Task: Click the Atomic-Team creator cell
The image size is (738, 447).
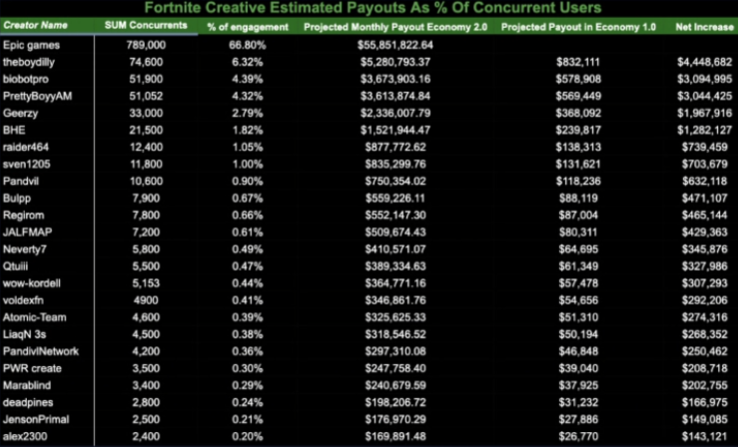Action: click(x=34, y=317)
